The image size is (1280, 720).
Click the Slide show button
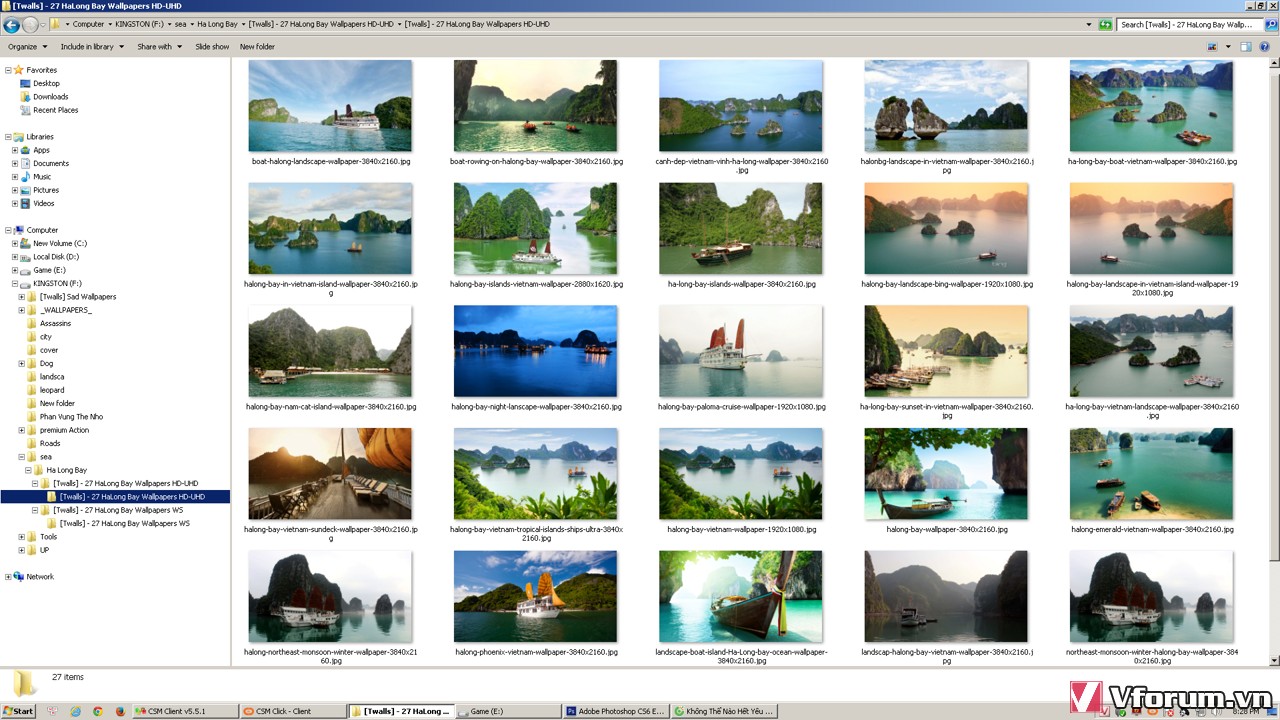pos(212,46)
